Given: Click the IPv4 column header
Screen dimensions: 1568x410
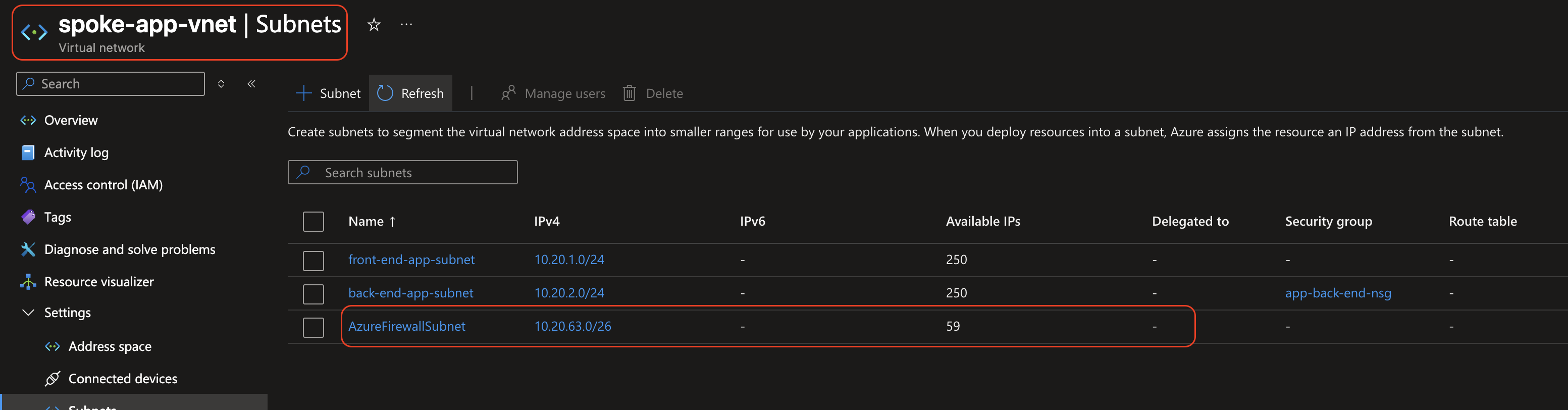Looking at the screenshot, I should pos(547,221).
